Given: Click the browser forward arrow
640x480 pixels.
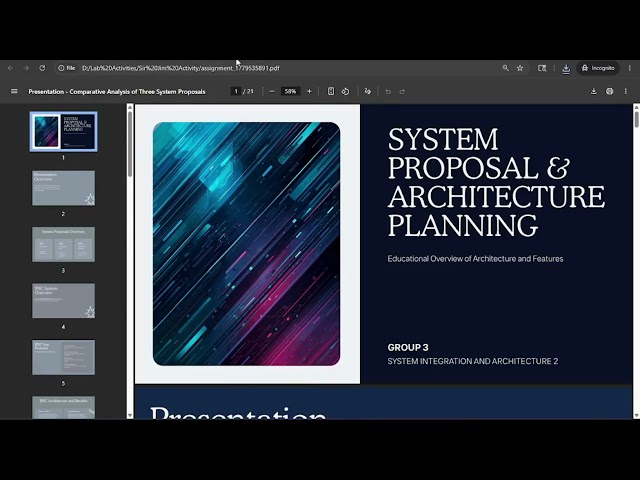Looking at the screenshot, I should point(26,68).
